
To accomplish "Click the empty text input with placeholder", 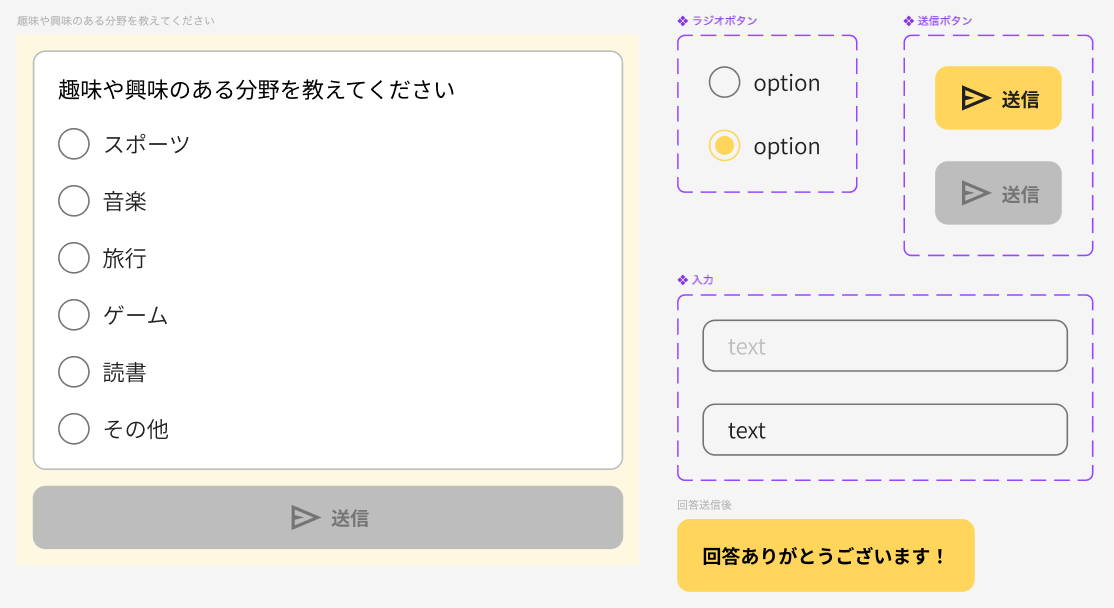I will 885,345.
